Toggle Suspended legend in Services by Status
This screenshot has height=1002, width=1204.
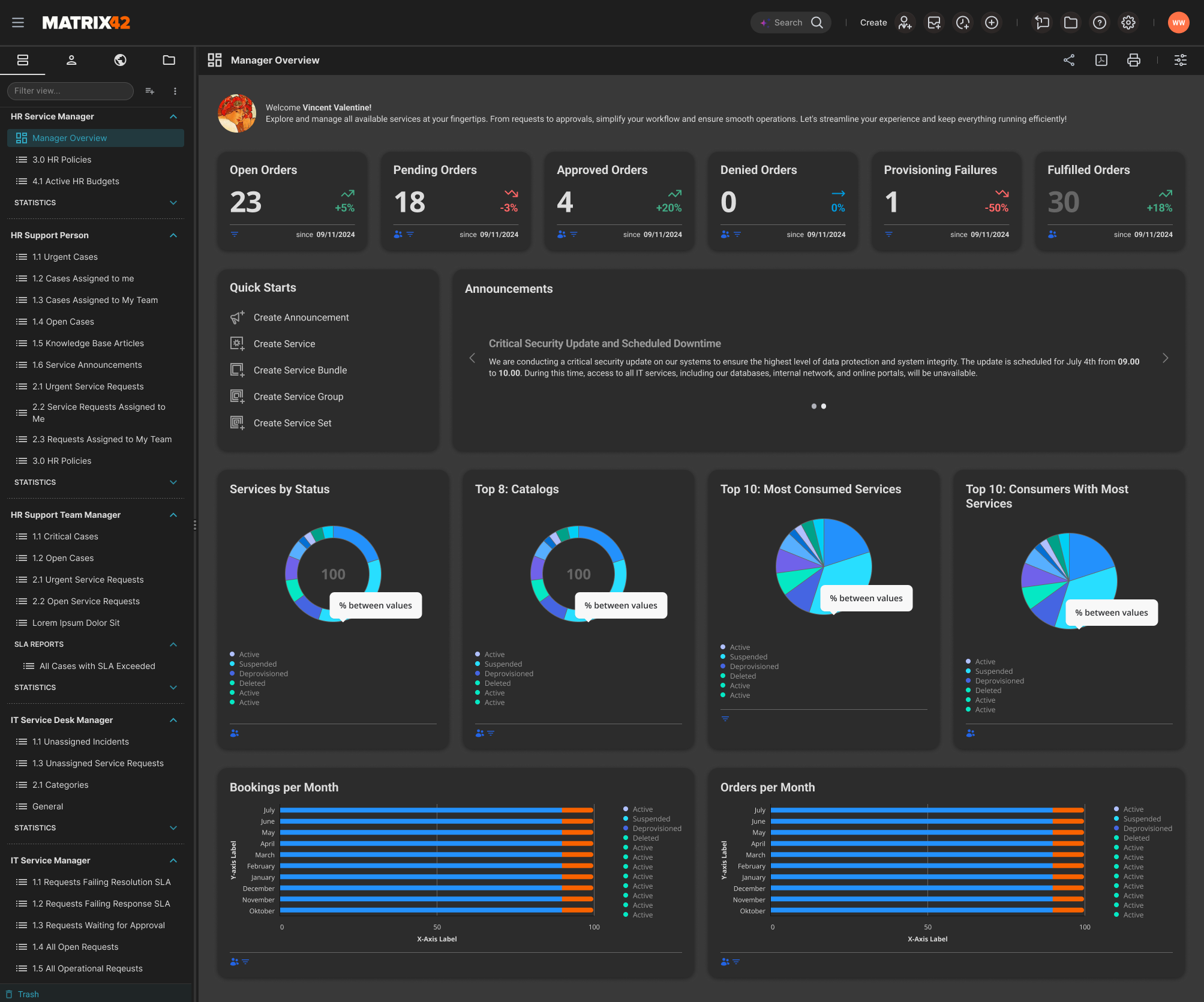257,664
